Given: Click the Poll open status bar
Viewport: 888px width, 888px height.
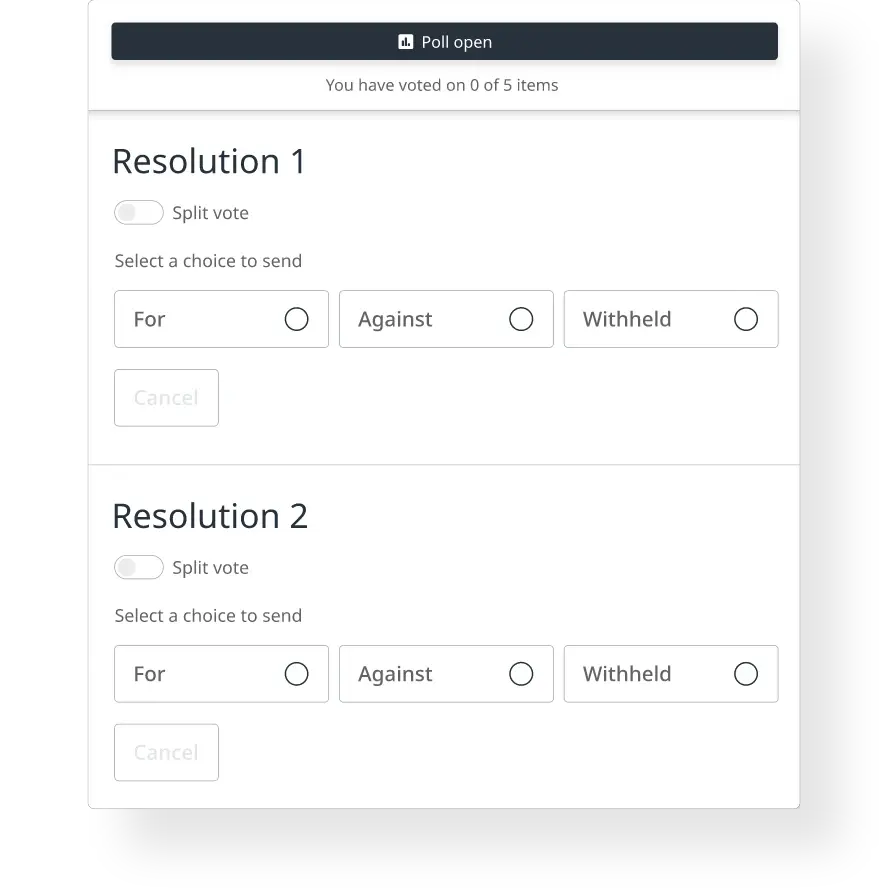Looking at the screenshot, I should pos(445,41).
